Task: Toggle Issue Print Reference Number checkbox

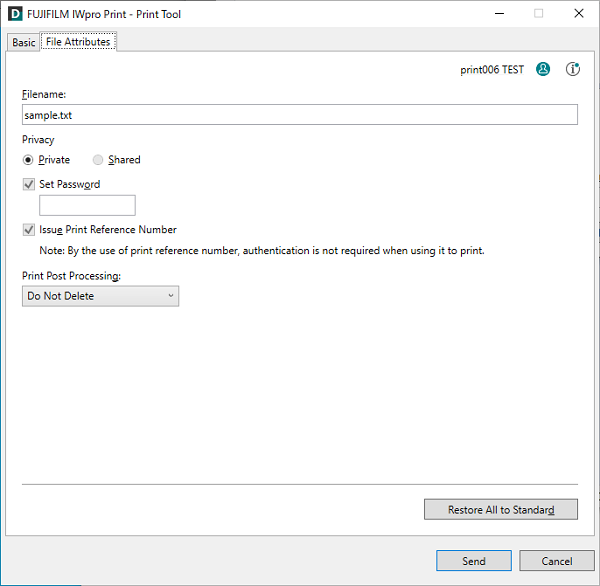Action: [28, 229]
